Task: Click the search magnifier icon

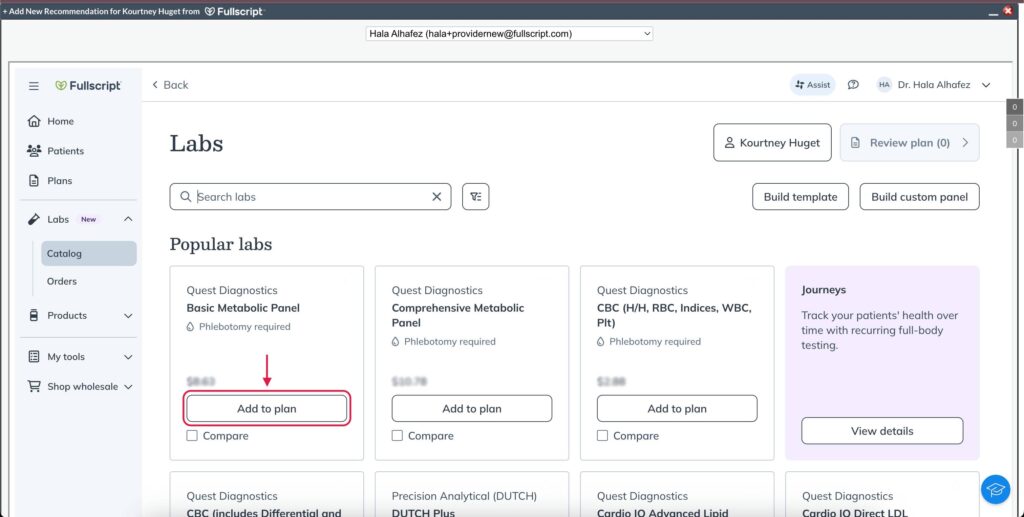Action: point(186,196)
